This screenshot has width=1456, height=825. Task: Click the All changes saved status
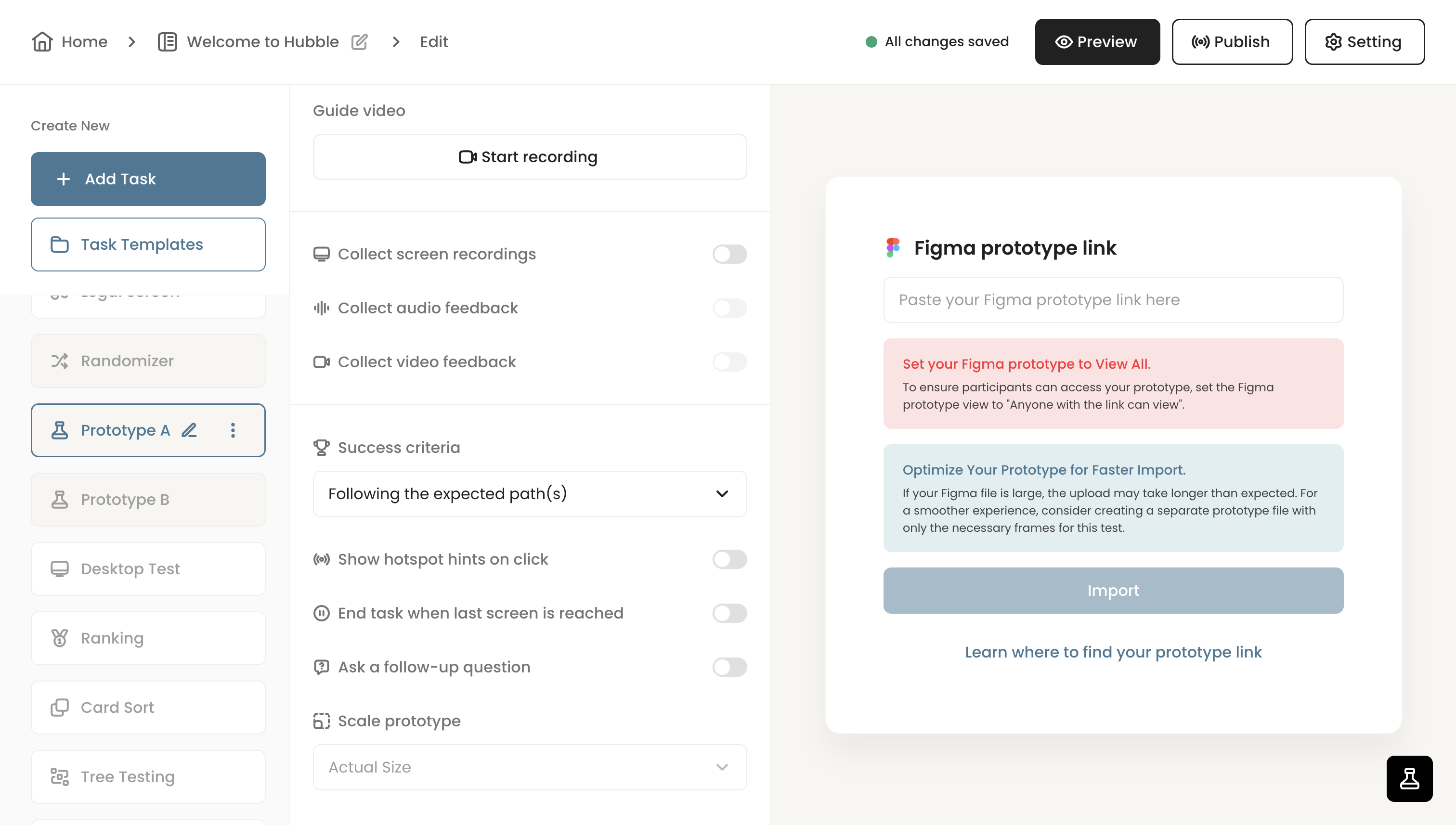click(937, 41)
